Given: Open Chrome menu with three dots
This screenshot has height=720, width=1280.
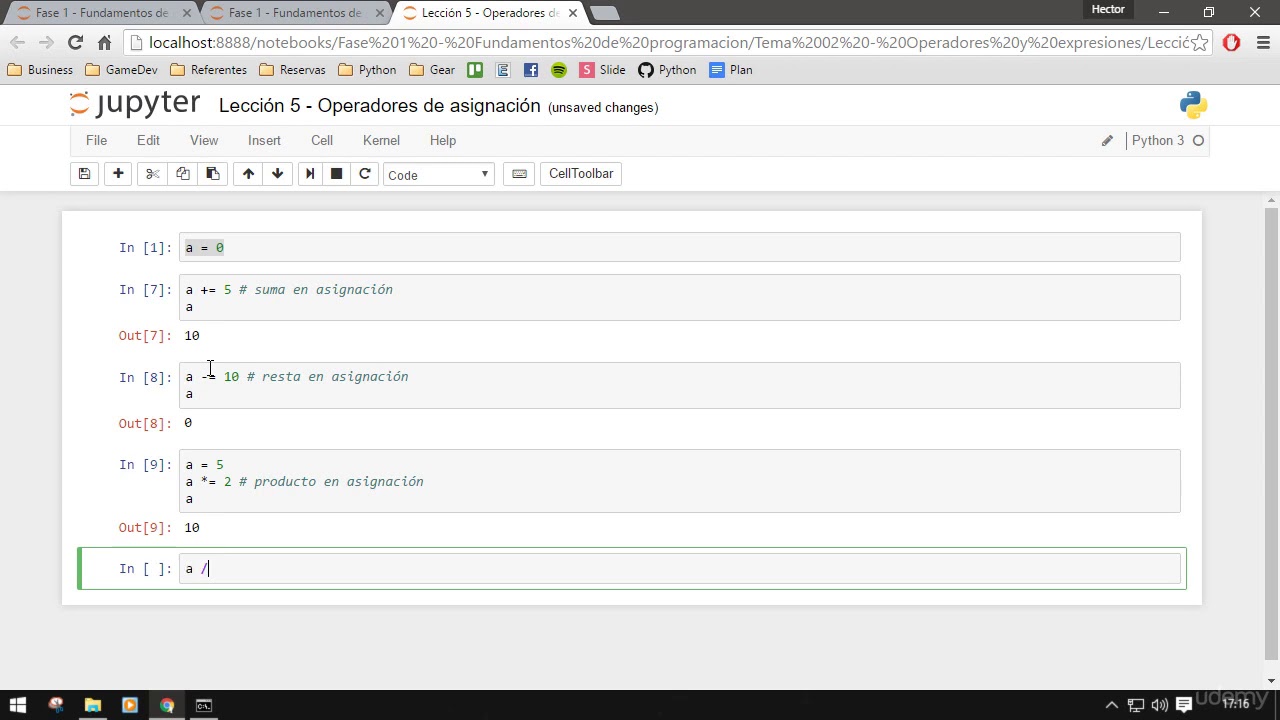Looking at the screenshot, I should (1262, 42).
